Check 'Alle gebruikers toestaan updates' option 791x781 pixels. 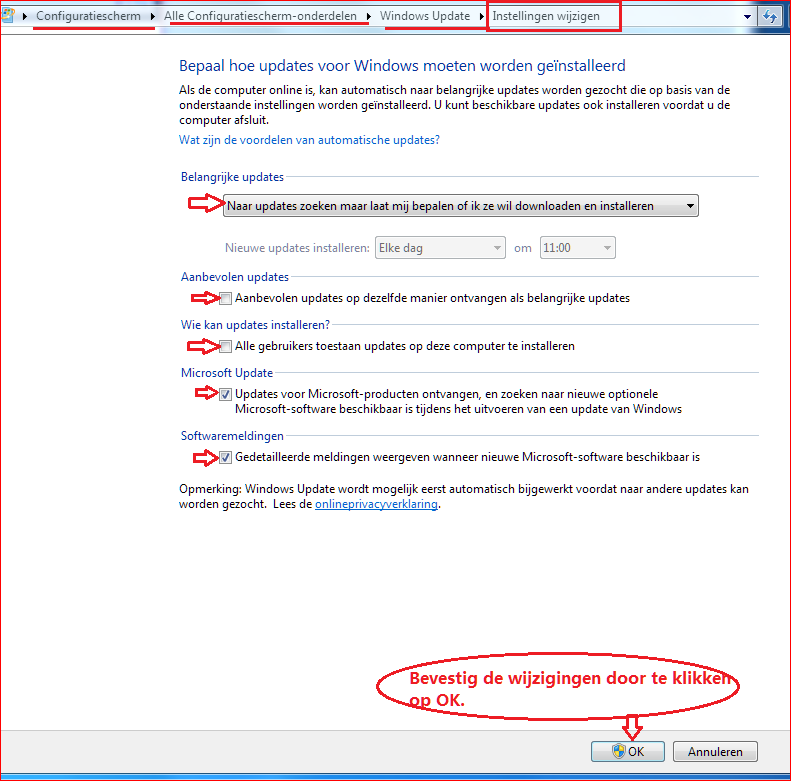226,346
